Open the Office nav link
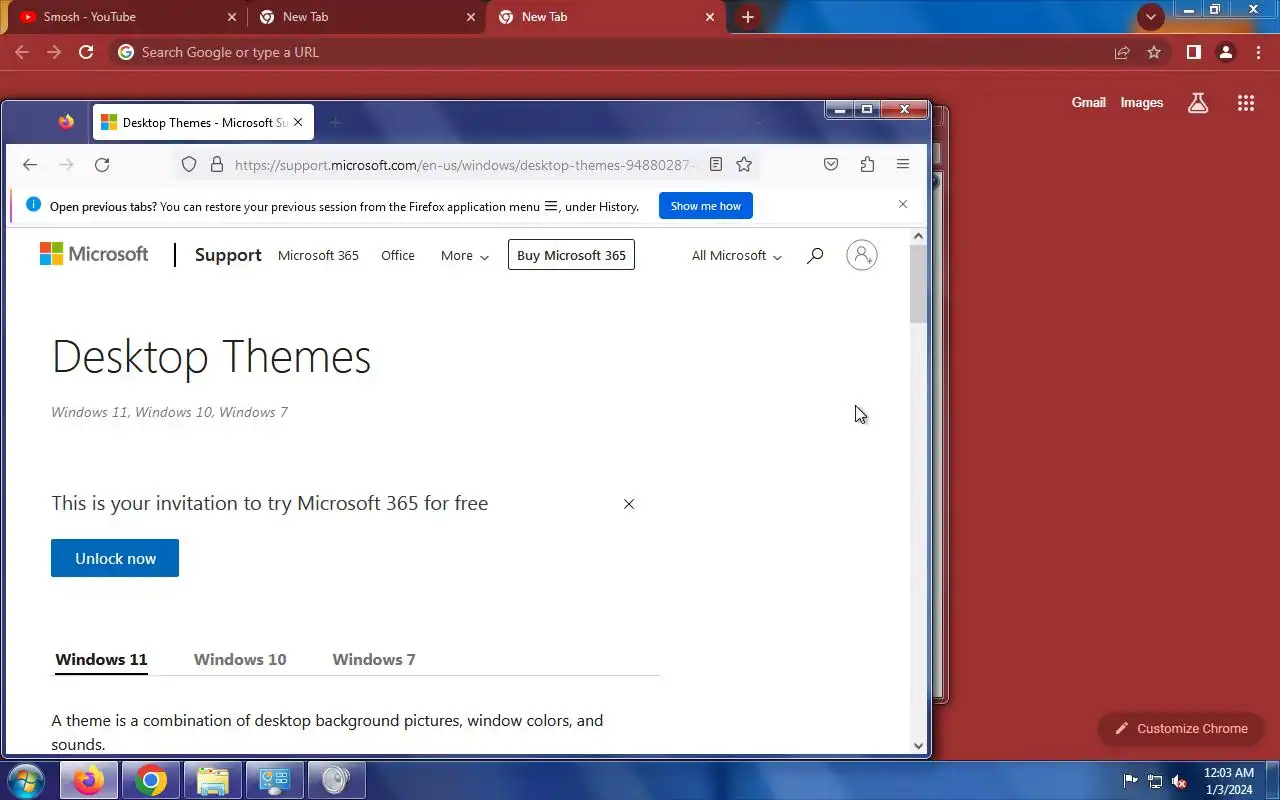1280x800 pixels. pos(398,256)
